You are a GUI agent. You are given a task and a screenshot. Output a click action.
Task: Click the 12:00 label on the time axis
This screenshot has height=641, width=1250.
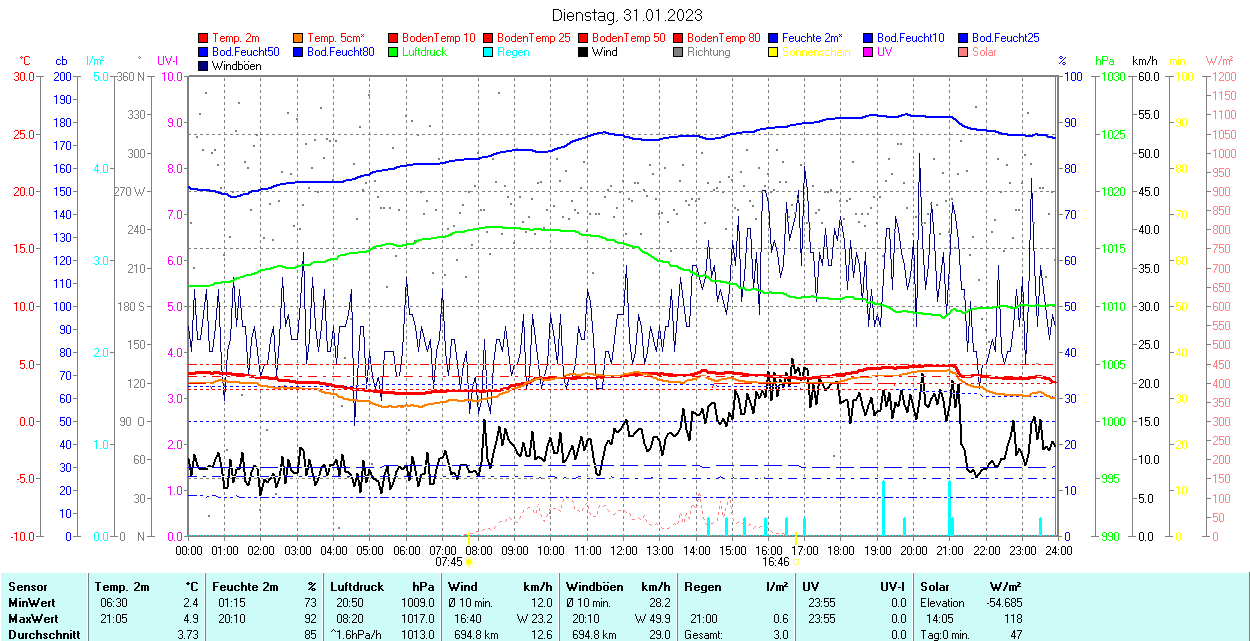pyautogui.click(x=624, y=551)
